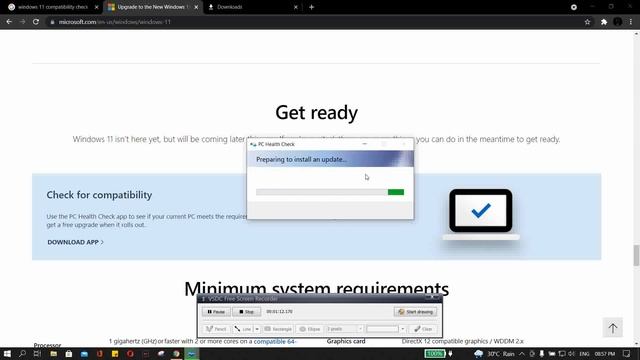Open File Explorer from taskbar
Screen dimensions: 640x360
[53, 353]
